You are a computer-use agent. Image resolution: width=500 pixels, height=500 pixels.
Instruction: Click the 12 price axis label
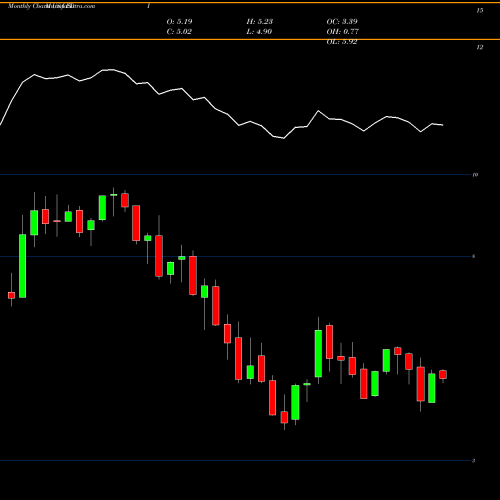pos(480,47)
